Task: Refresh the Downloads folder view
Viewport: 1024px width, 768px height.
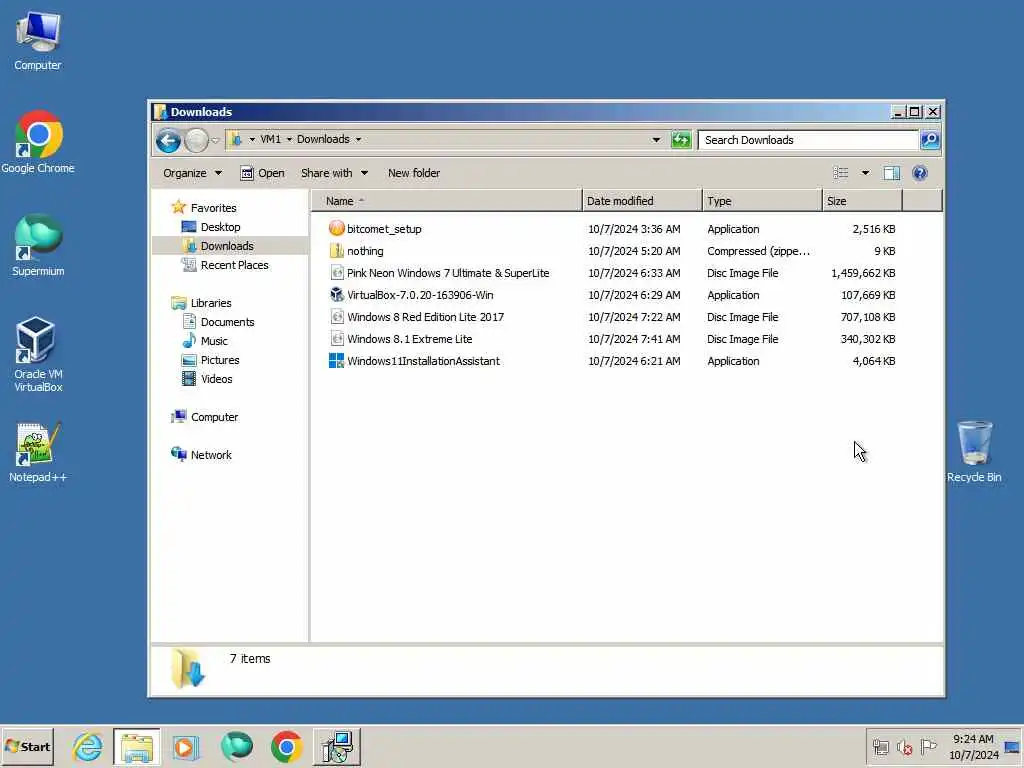Action: pos(681,140)
